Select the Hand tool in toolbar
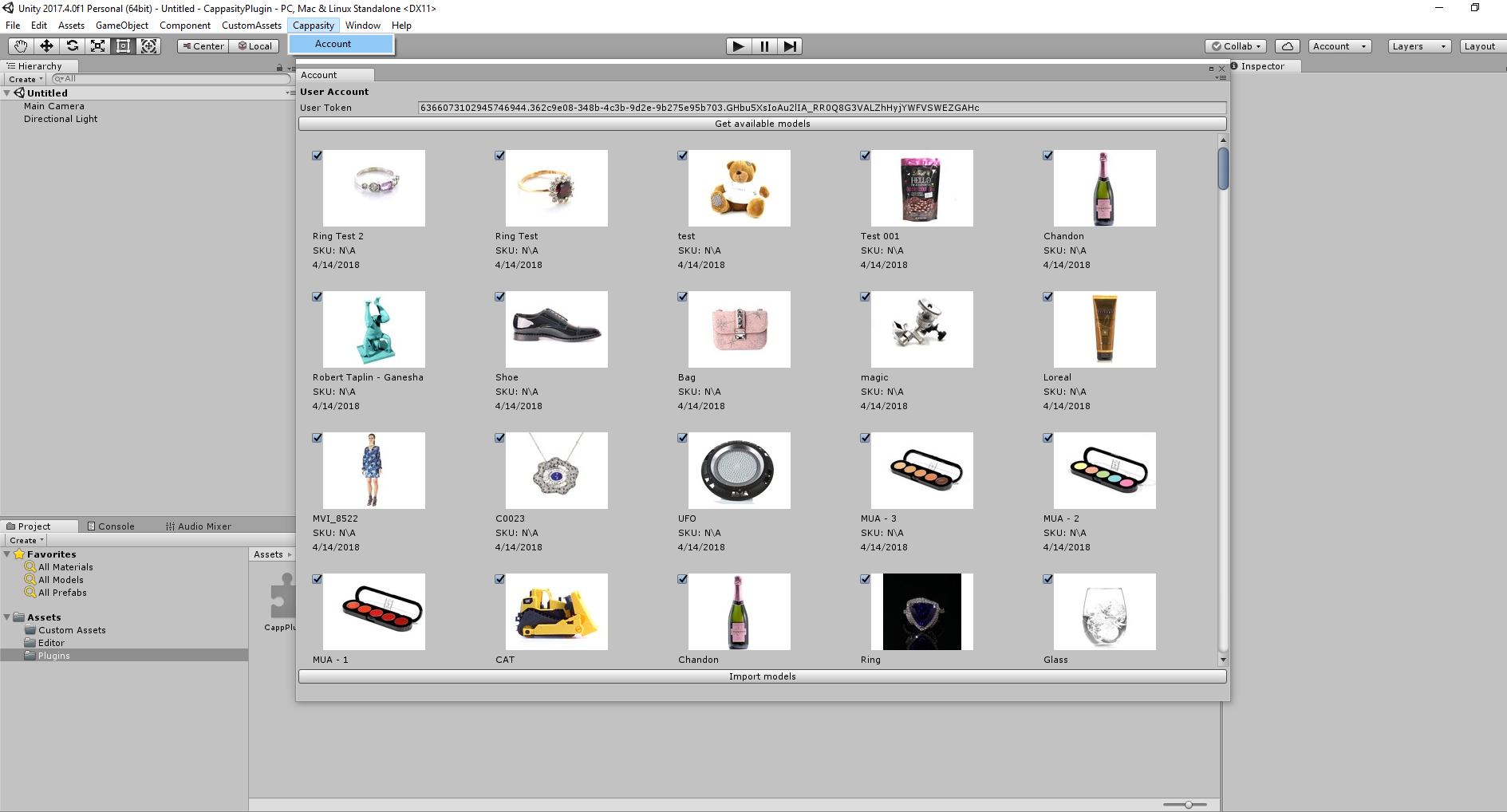Image resolution: width=1507 pixels, height=812 pixels. (x=21, y=46)
